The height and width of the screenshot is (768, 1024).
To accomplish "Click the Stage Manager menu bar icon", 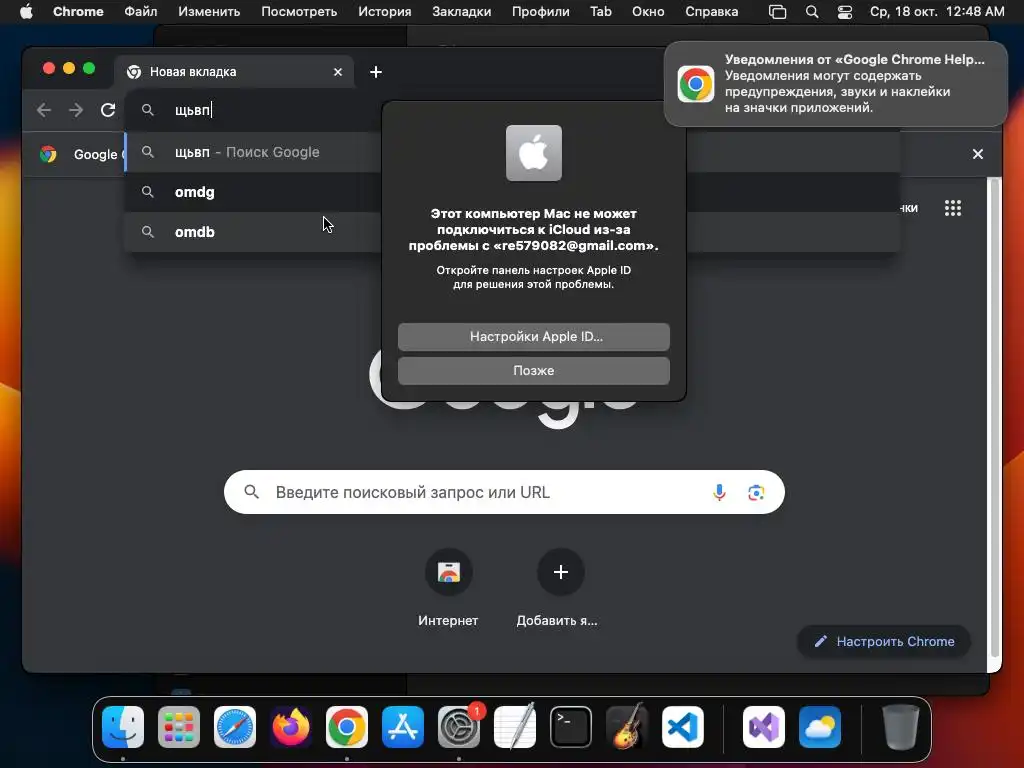I will [777, 12].
